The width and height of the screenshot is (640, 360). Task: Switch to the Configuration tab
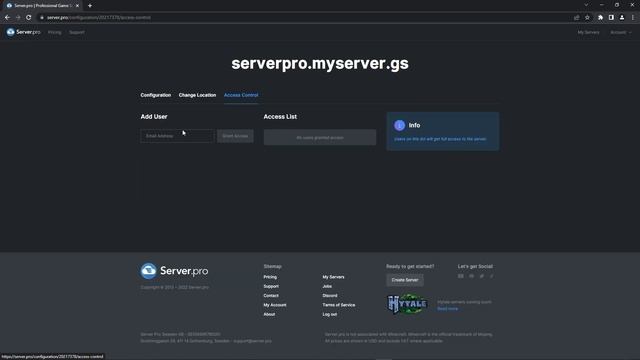156,95
